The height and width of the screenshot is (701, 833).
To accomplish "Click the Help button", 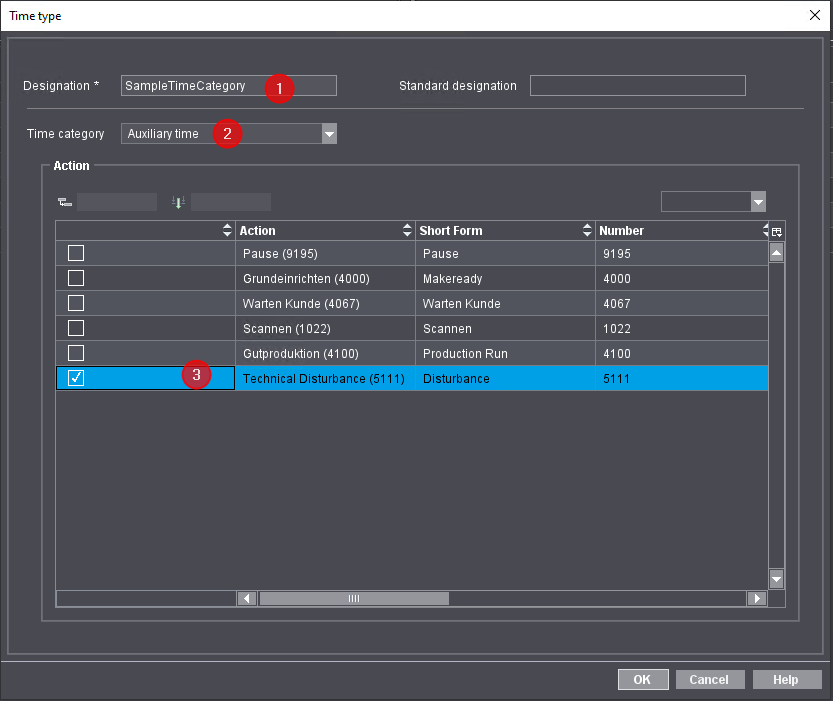I will click(787, 679).
